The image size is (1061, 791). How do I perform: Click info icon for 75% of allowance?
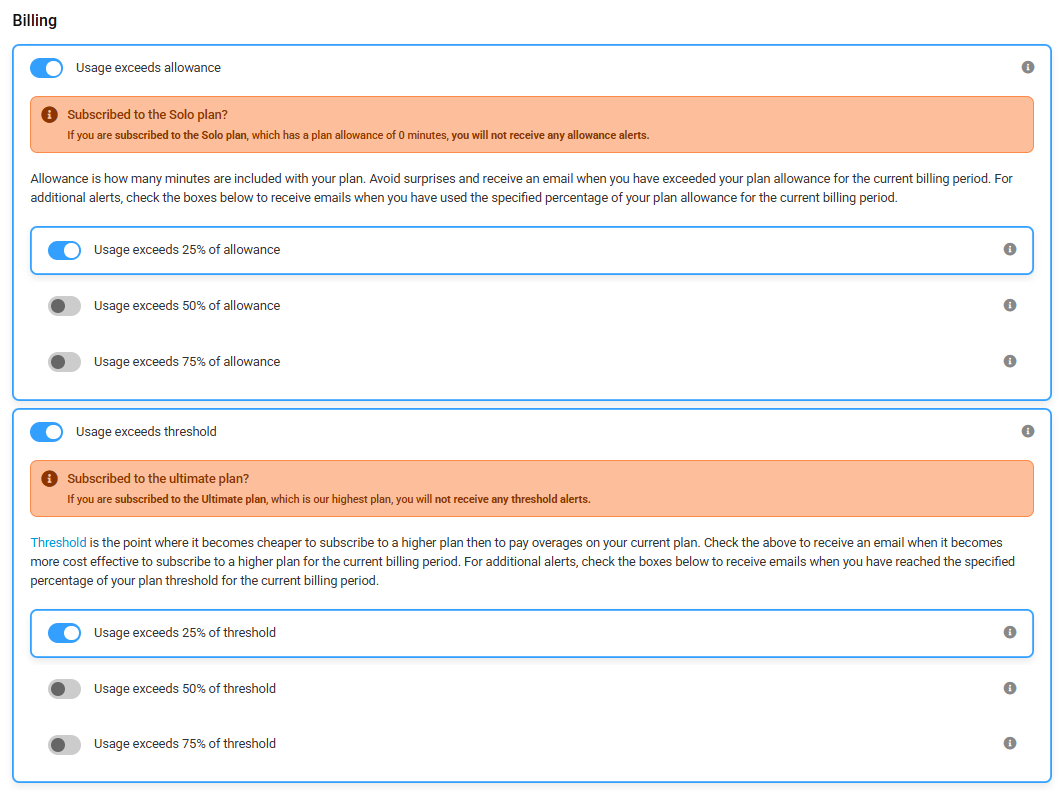(x=1010, y=361)
